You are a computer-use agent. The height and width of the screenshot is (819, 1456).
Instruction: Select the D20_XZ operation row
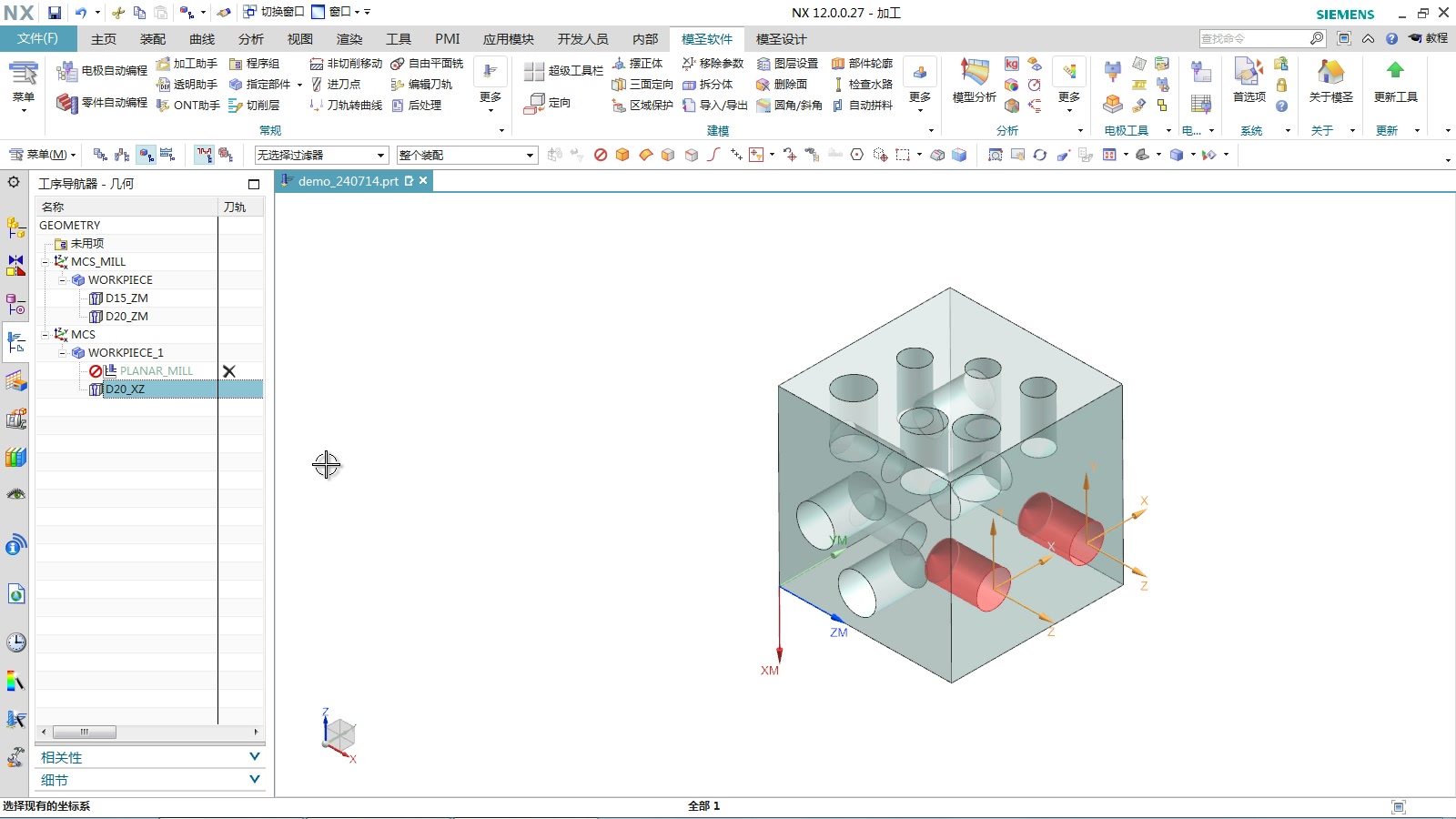point(149,389)
